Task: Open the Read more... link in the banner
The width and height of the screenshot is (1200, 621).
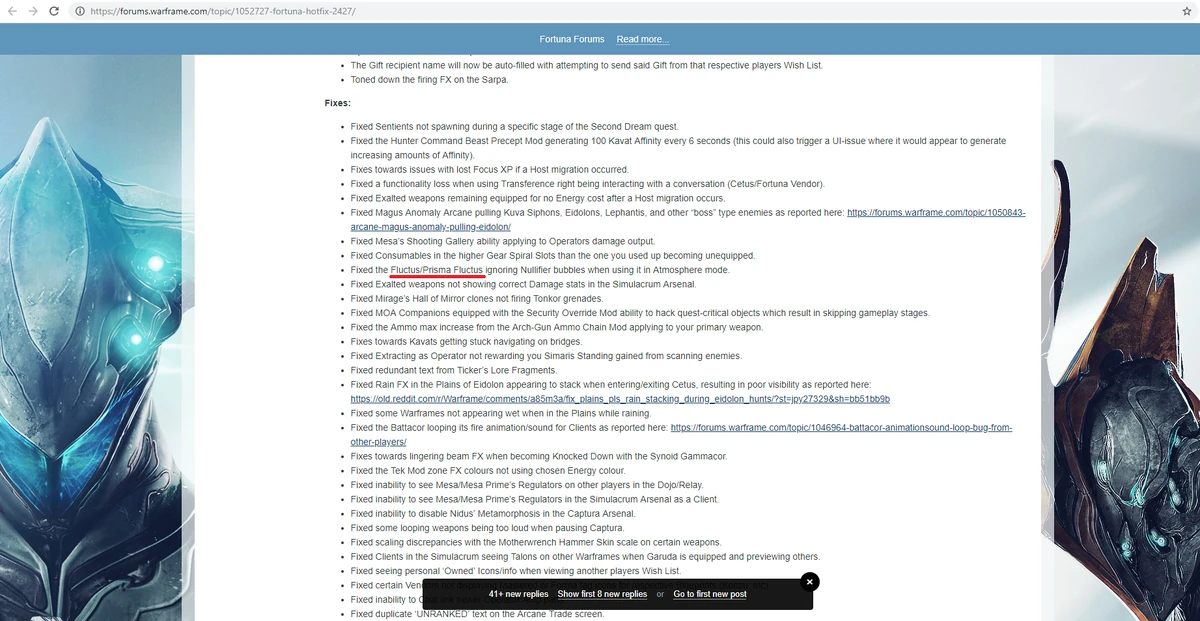Action: pos(643,39)
